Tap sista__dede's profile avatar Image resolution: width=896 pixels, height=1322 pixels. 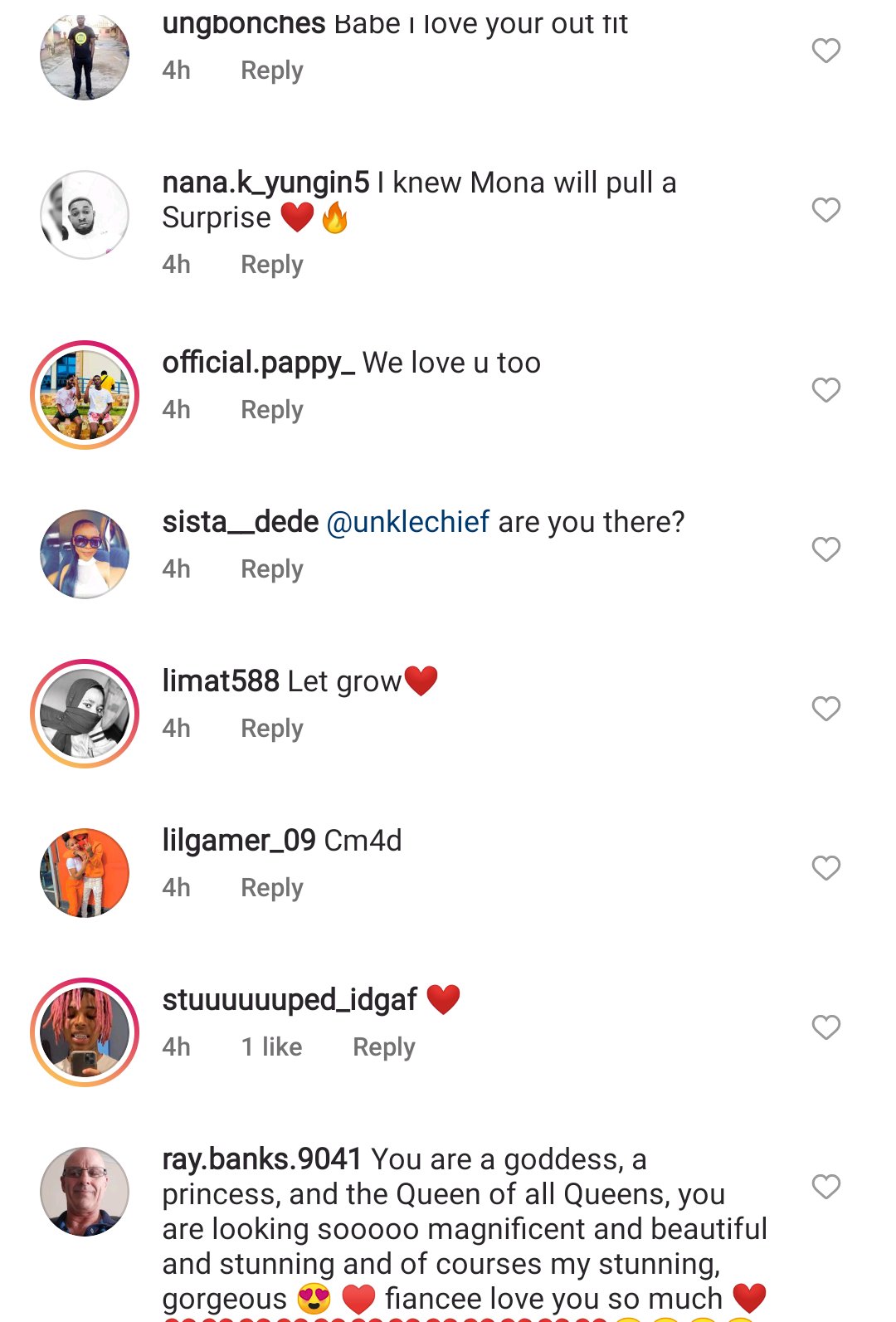(x=85, y=554)
